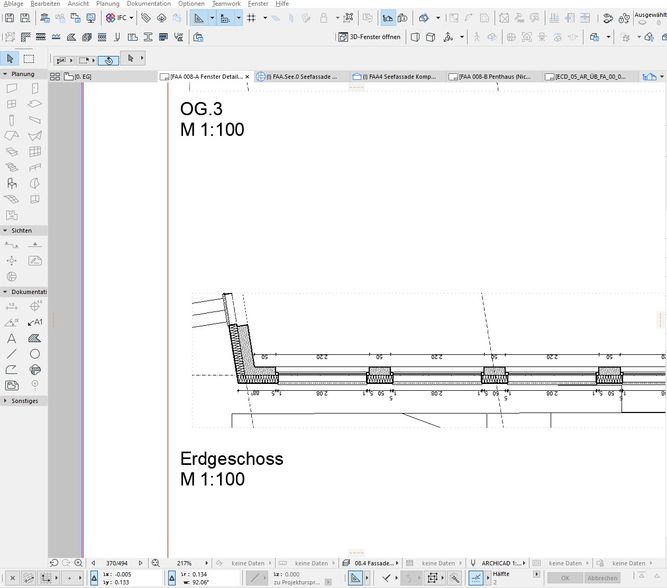The width and height of the screenshot is (667, 588).
Task: Select the Stair tool in Planung
Action: click(11, 167)
